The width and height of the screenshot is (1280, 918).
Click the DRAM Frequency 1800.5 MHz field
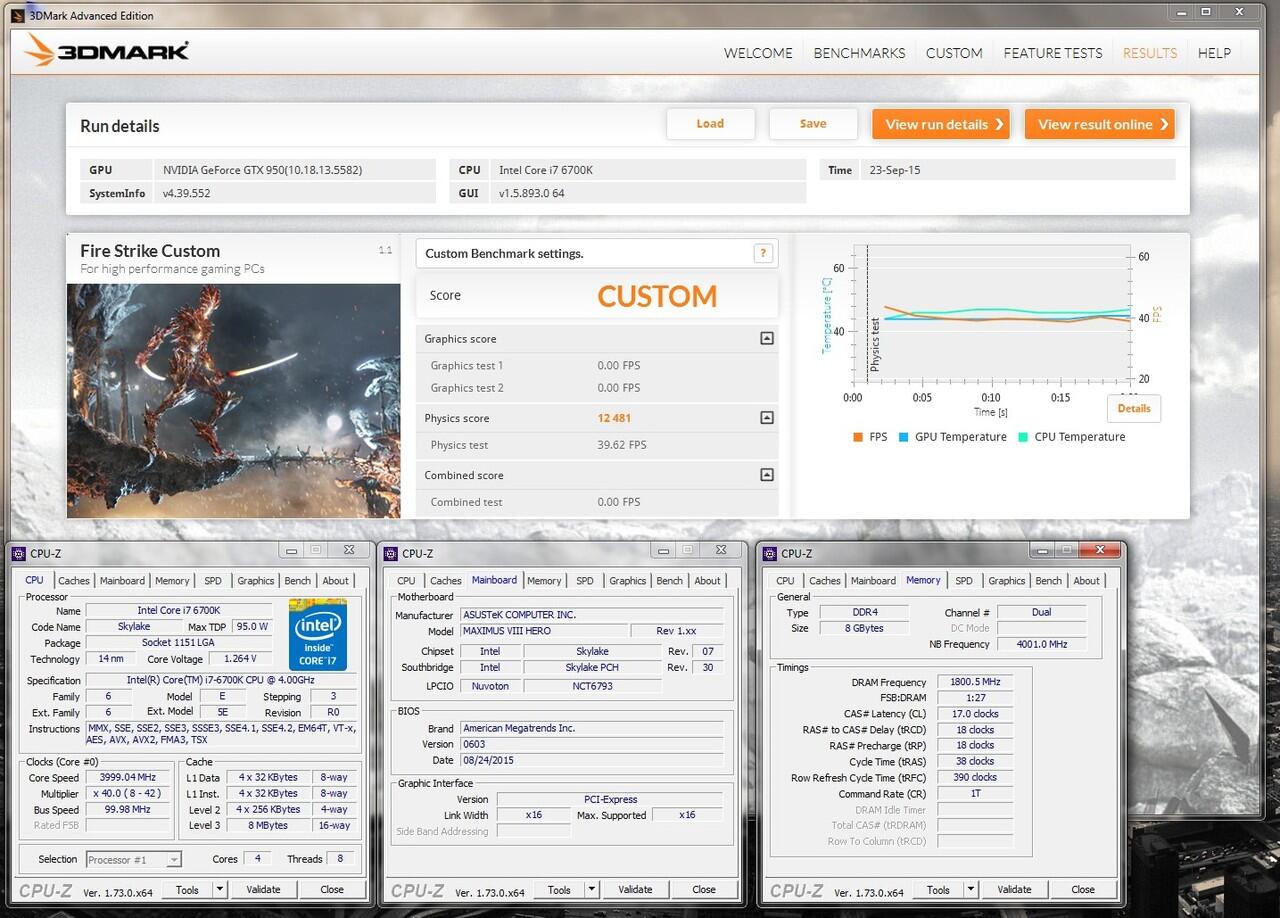(x=975, y=682)
